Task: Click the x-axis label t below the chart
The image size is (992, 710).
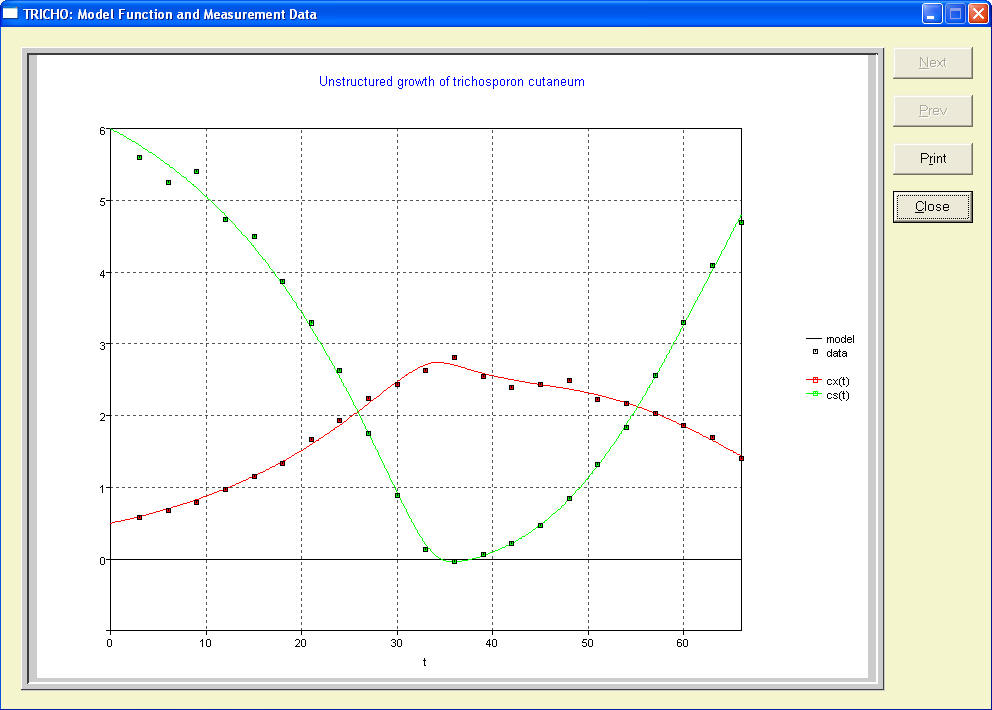Action: (x=425, y=662)
